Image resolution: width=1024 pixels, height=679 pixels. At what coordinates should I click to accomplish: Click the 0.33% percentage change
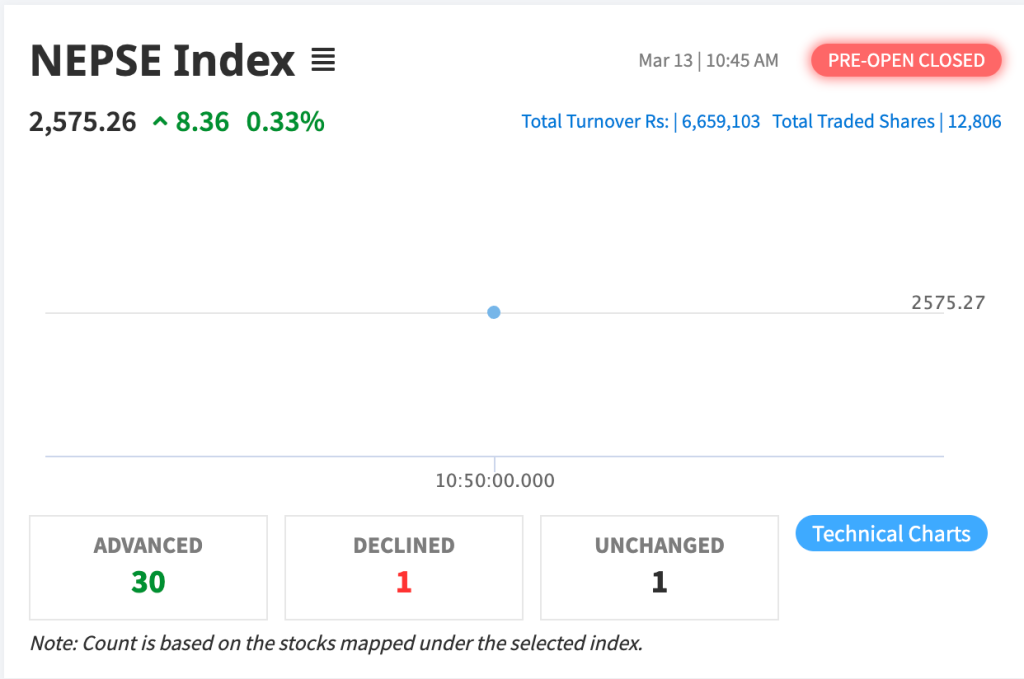click(285, 122)
